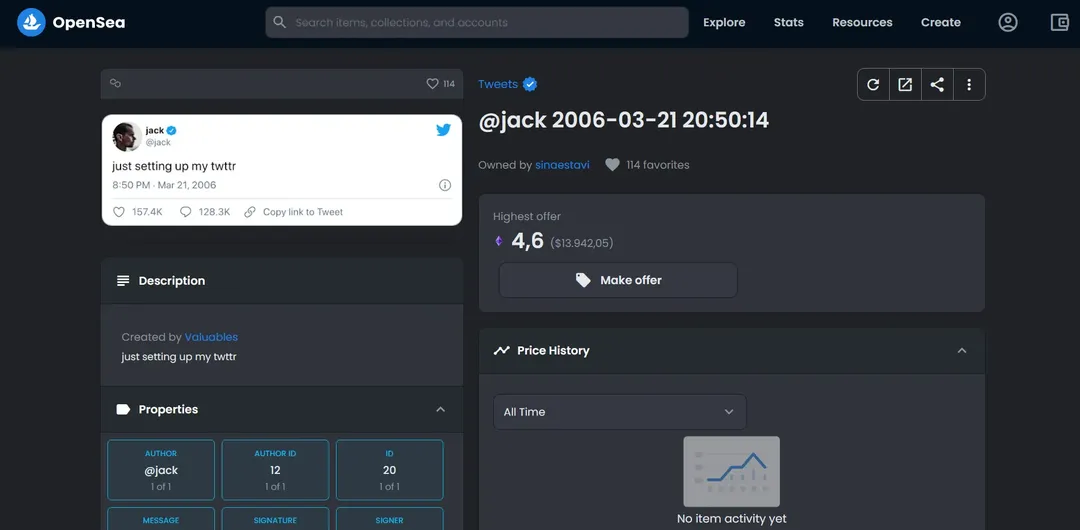1080x530 pixels.
Task: Collapse the Price History section
Action: (962, 351)
